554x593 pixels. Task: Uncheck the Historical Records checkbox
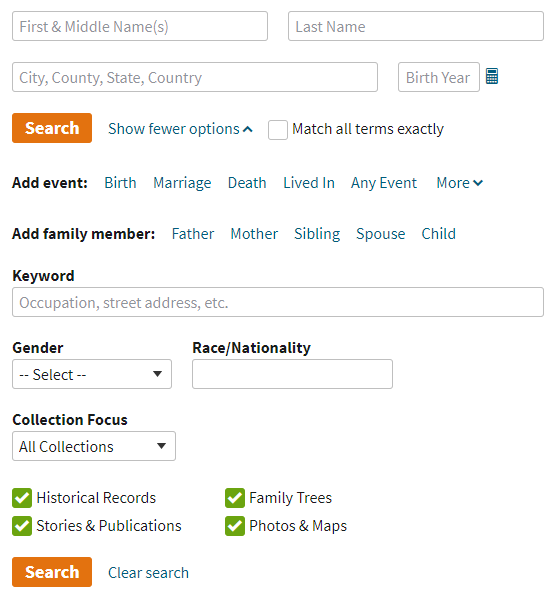[x=22, y=498]
